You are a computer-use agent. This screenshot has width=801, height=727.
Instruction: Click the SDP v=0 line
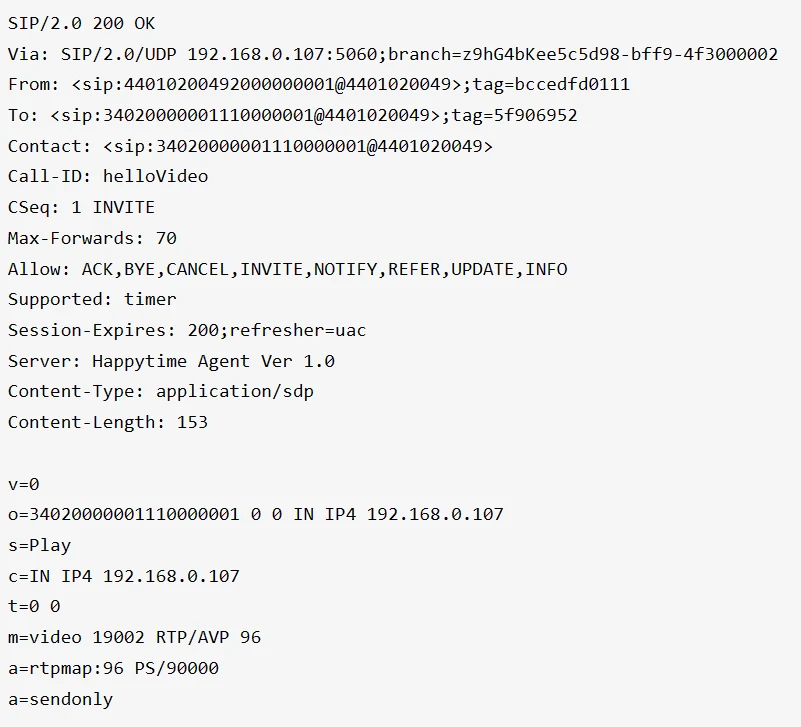(24, 484)
